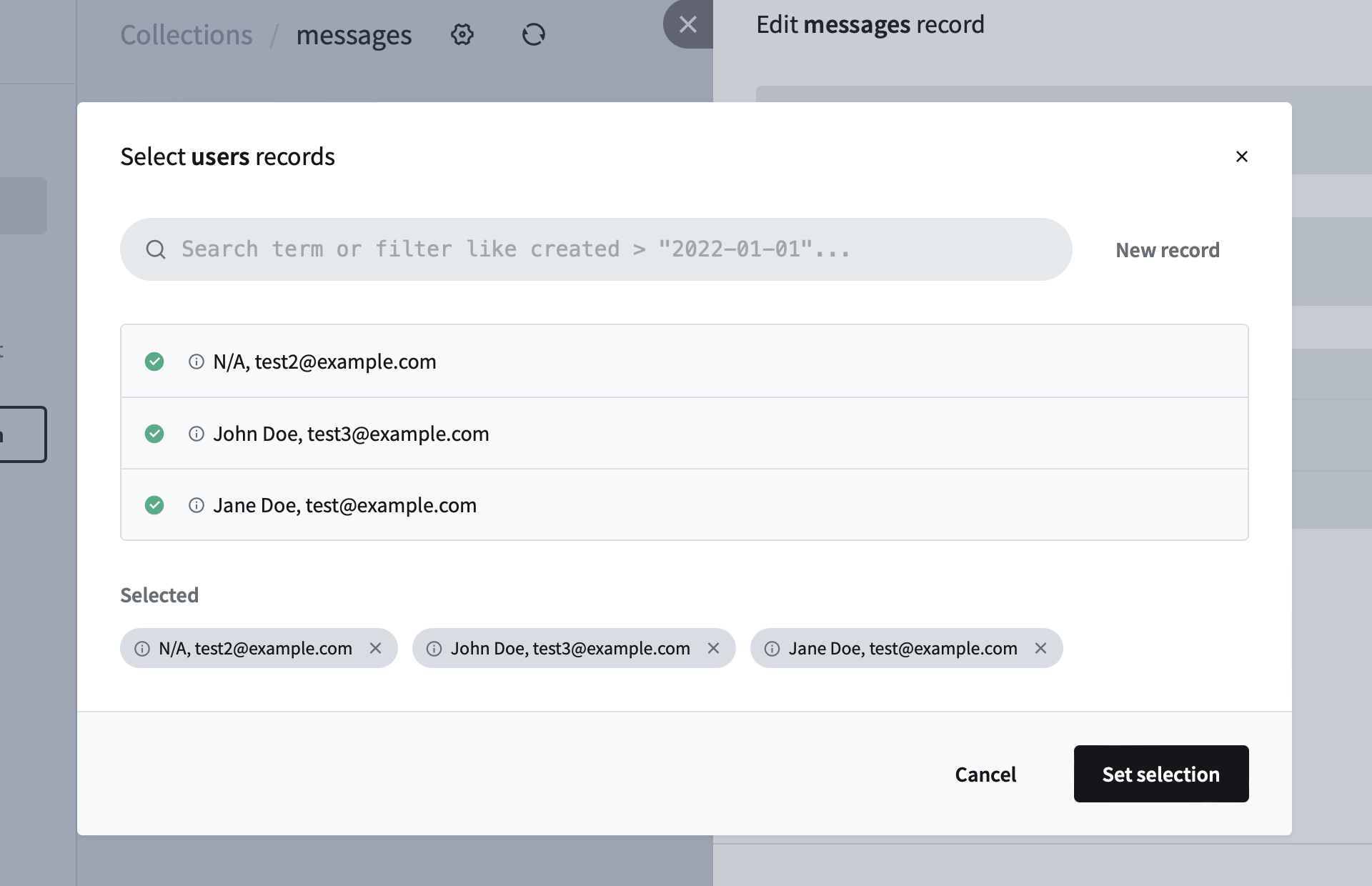The image size is (1372, 886).
Task: Deselect the John Doe, test3@example.com record
Action: 154,434
